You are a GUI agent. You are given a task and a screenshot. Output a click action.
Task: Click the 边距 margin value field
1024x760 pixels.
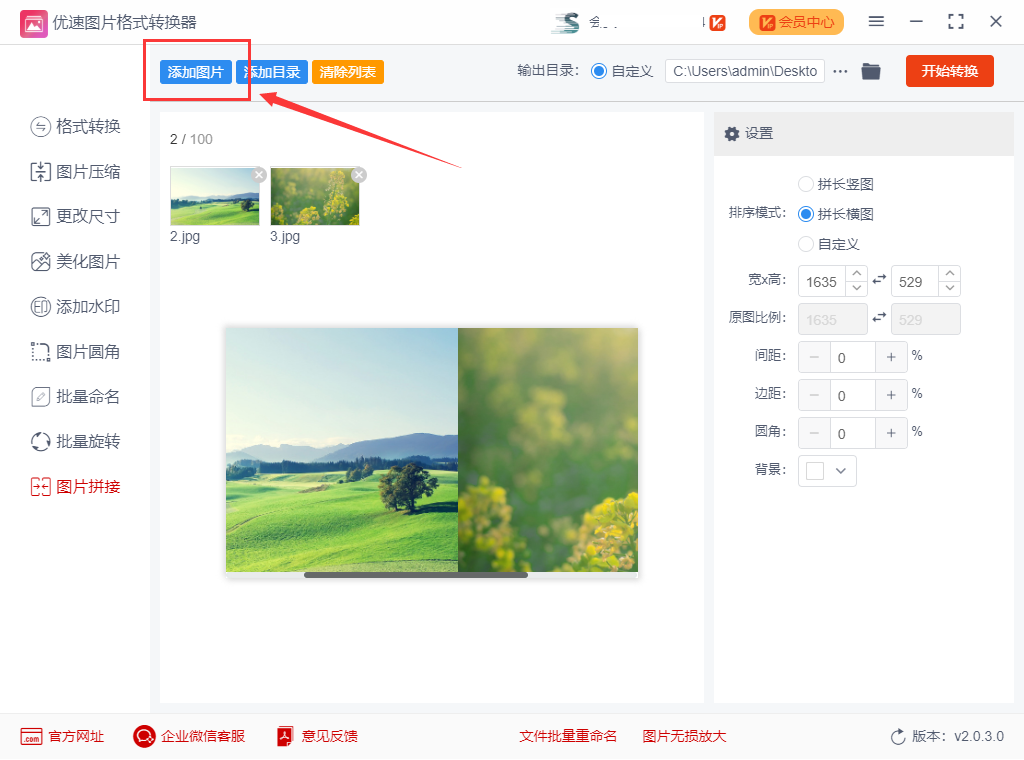click(x=853, y=395)
